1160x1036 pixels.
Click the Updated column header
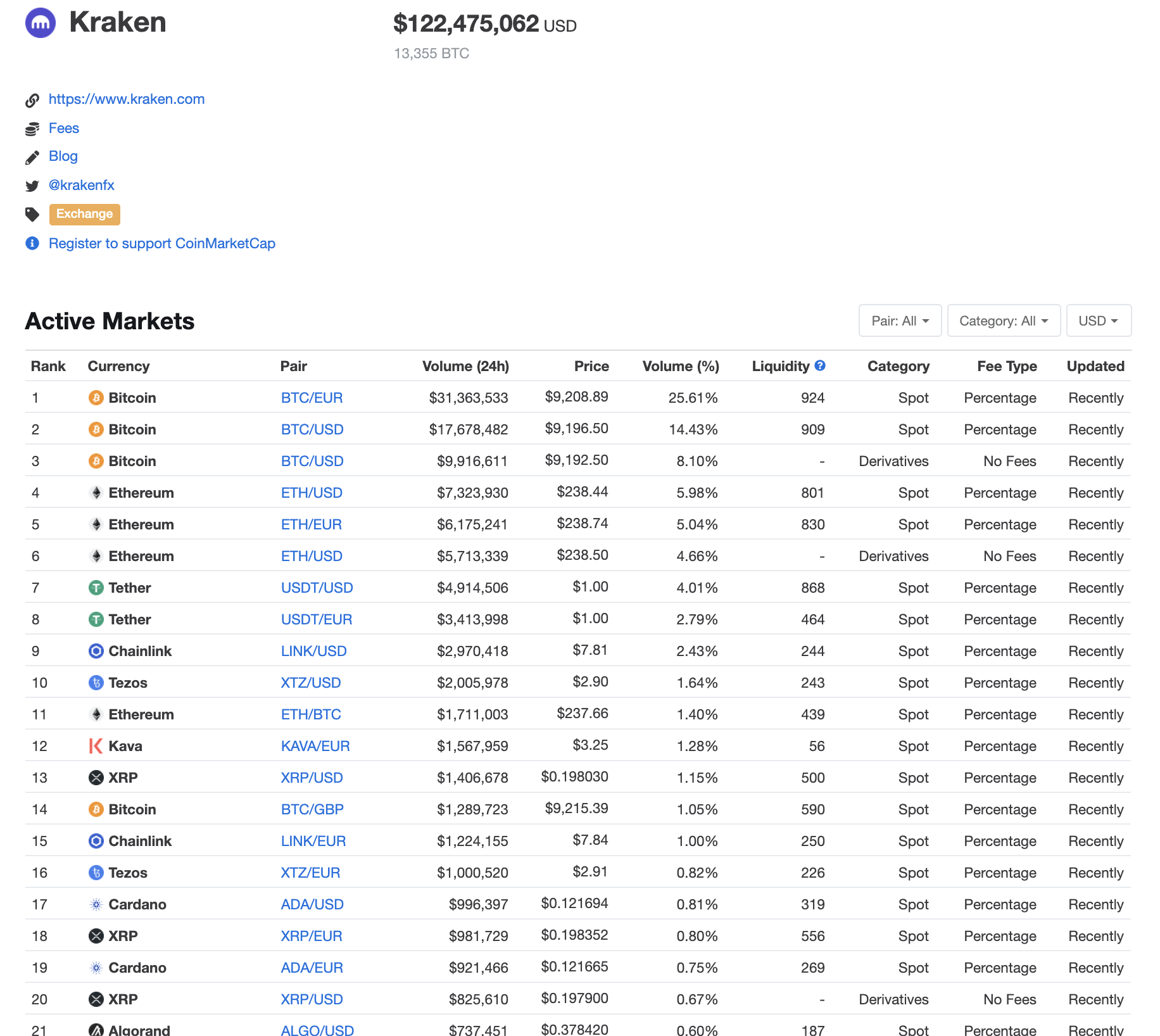1095,366
